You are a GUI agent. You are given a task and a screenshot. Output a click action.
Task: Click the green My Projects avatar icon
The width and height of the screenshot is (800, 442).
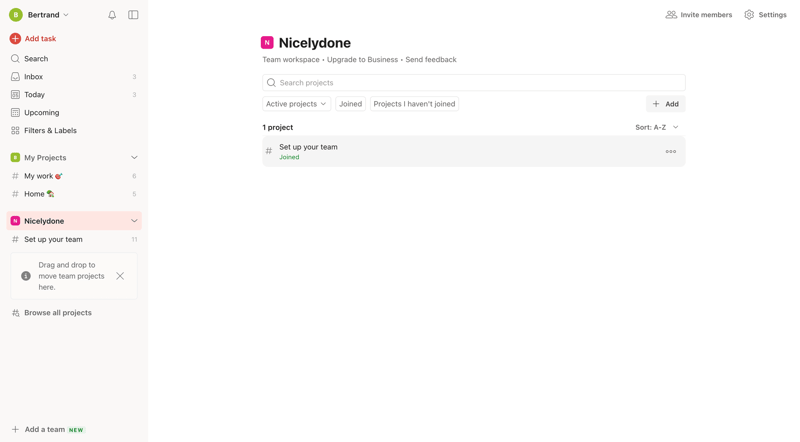(15, 157)
